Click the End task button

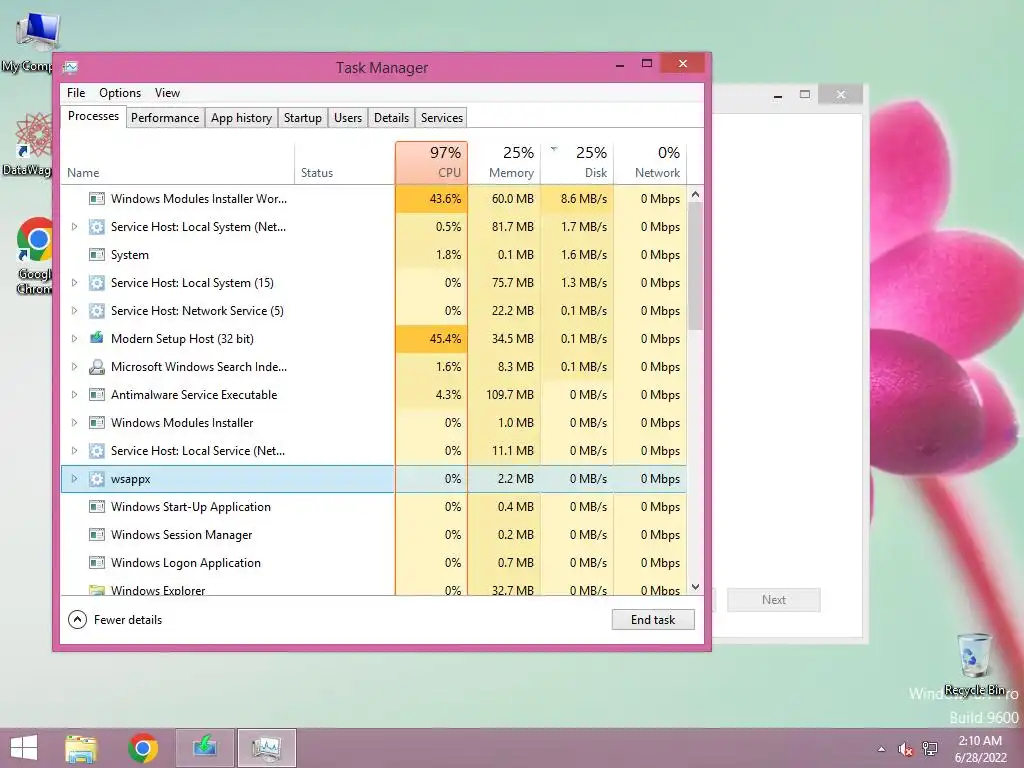tap(653, 620)
